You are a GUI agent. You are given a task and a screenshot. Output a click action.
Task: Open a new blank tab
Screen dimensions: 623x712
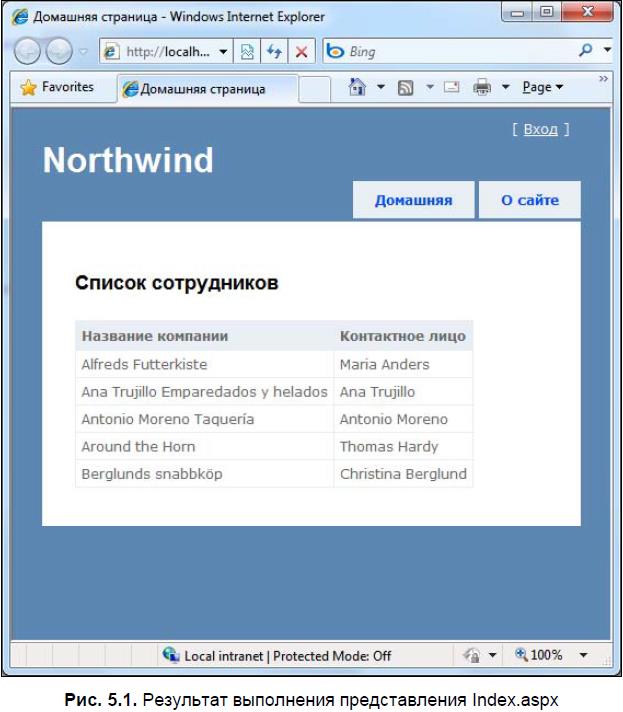(x=315, y=89)
